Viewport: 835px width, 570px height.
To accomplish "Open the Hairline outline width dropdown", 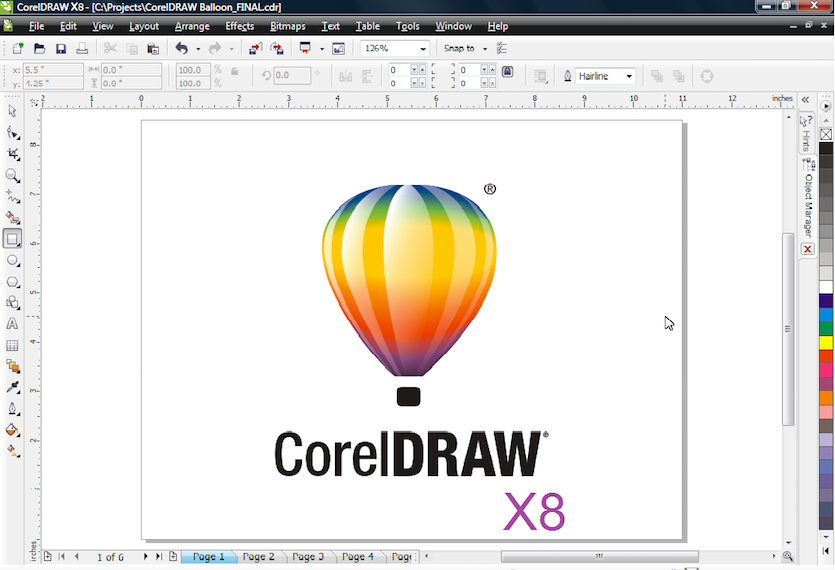I will click(x=629, y=76).
